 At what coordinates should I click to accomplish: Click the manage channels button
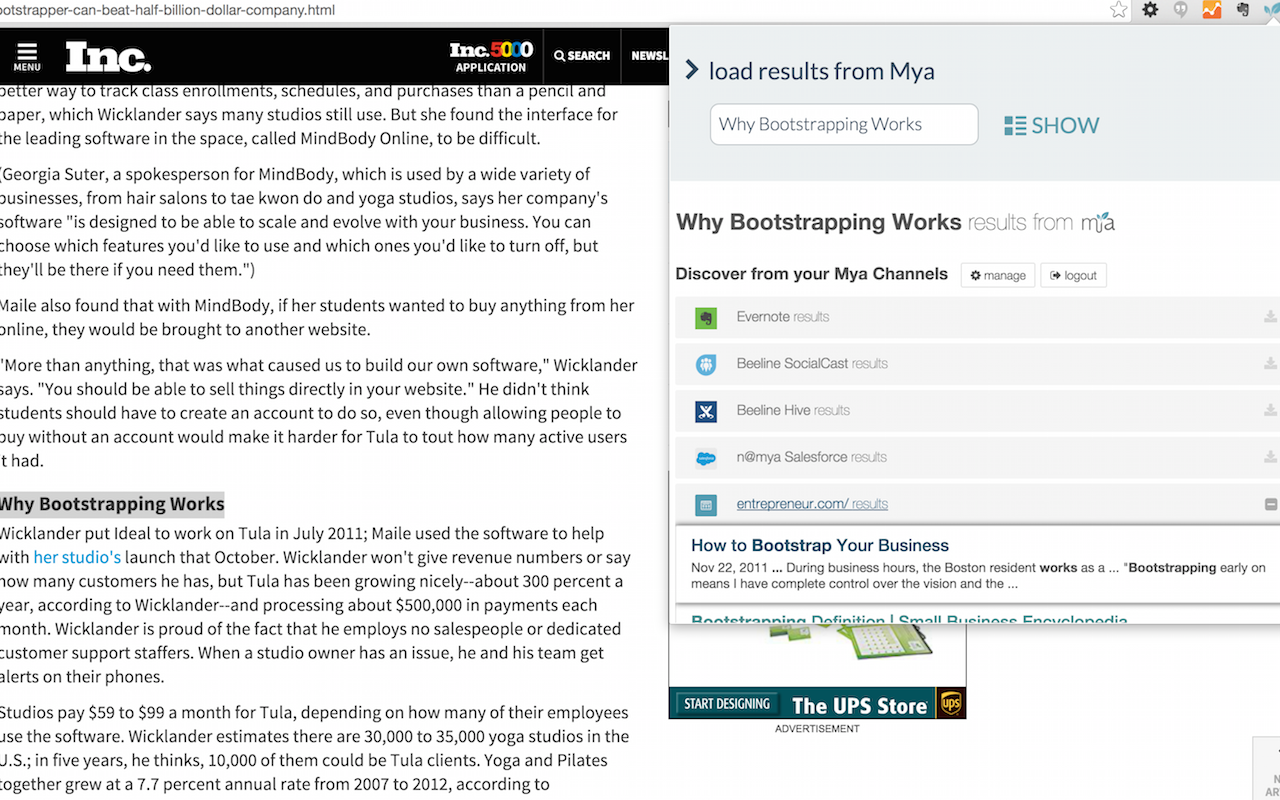[x=998, y=275]
